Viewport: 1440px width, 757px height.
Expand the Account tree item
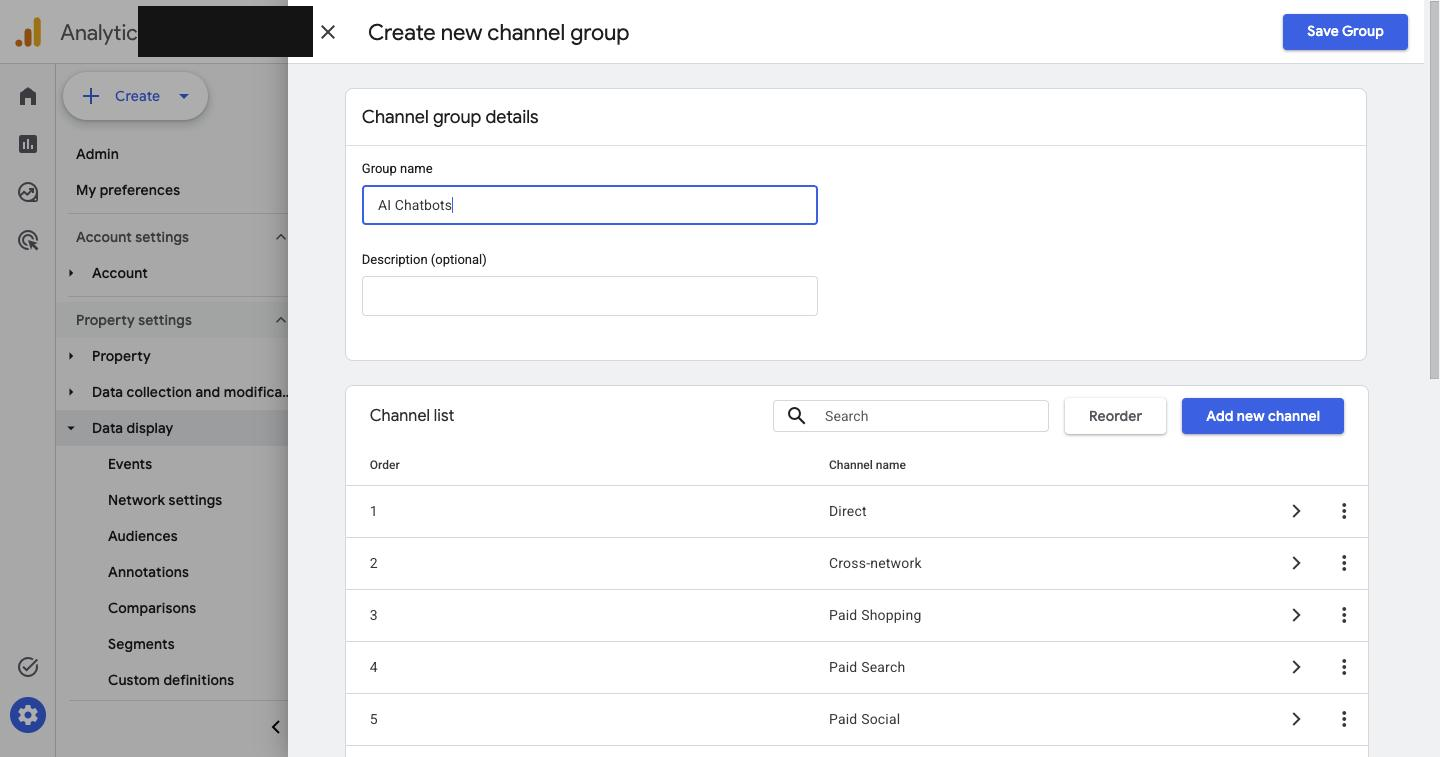[71, 273]
